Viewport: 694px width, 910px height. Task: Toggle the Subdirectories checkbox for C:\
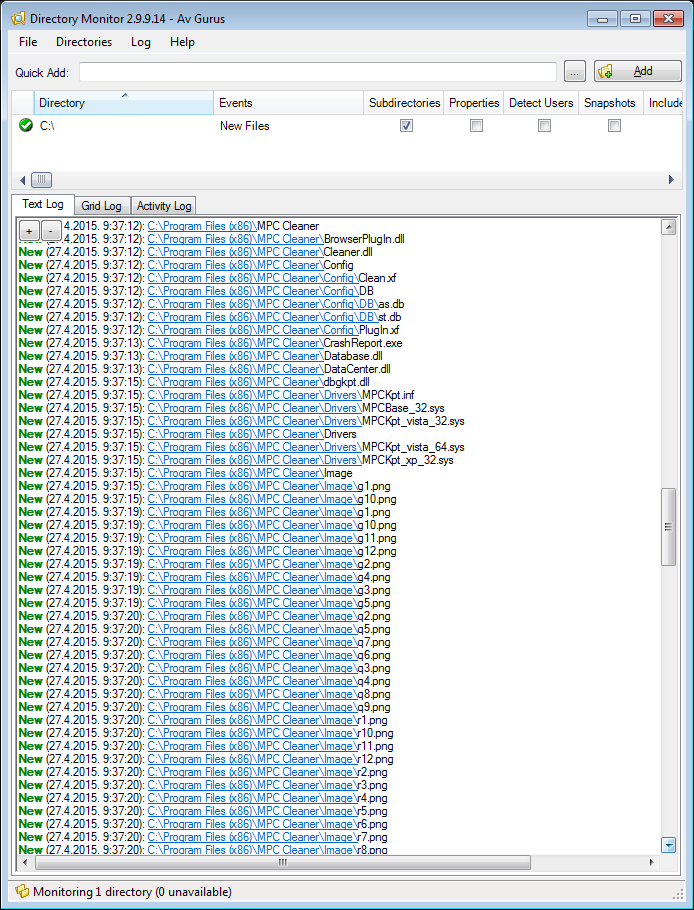click(406, 125)
